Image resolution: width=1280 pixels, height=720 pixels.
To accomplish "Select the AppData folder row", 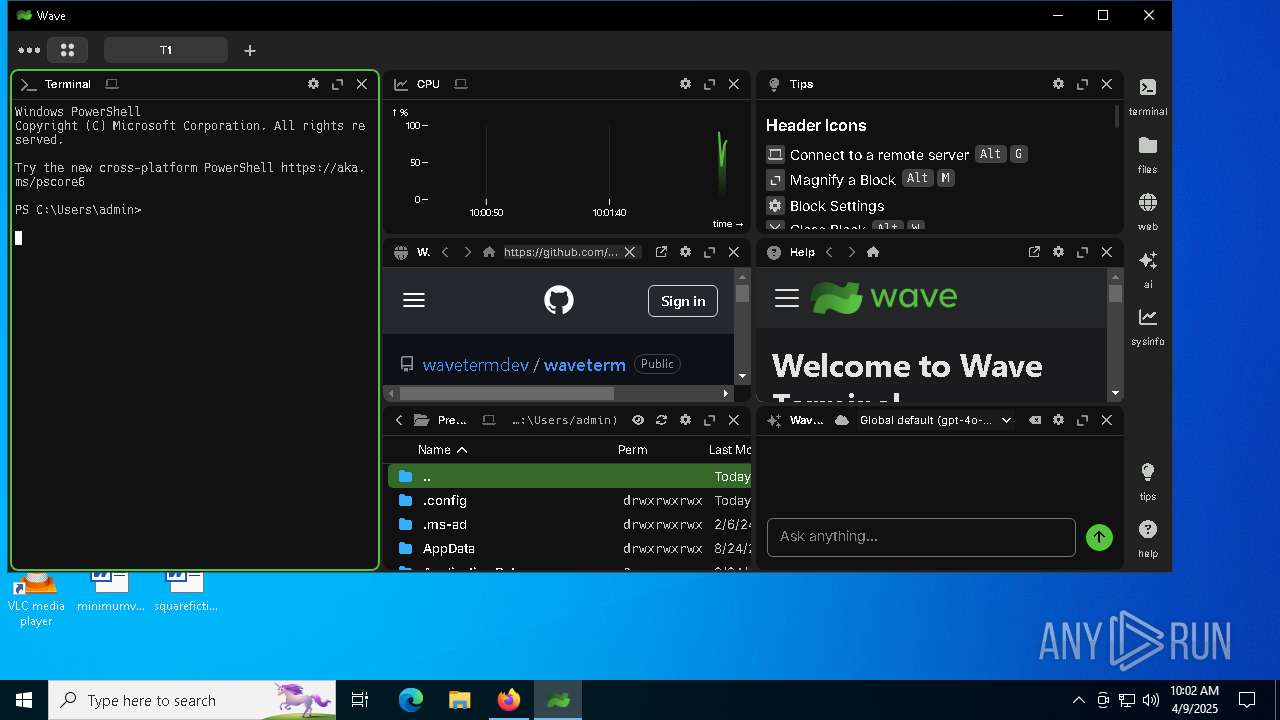I will pos(569,548).
